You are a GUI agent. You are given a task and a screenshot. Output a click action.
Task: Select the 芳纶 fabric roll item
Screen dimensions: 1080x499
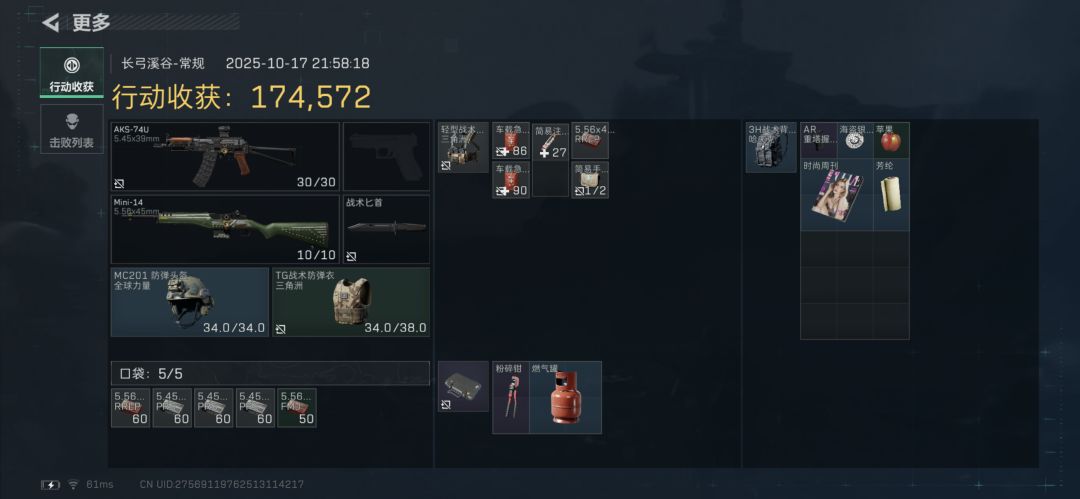click(x=891, y=194)
